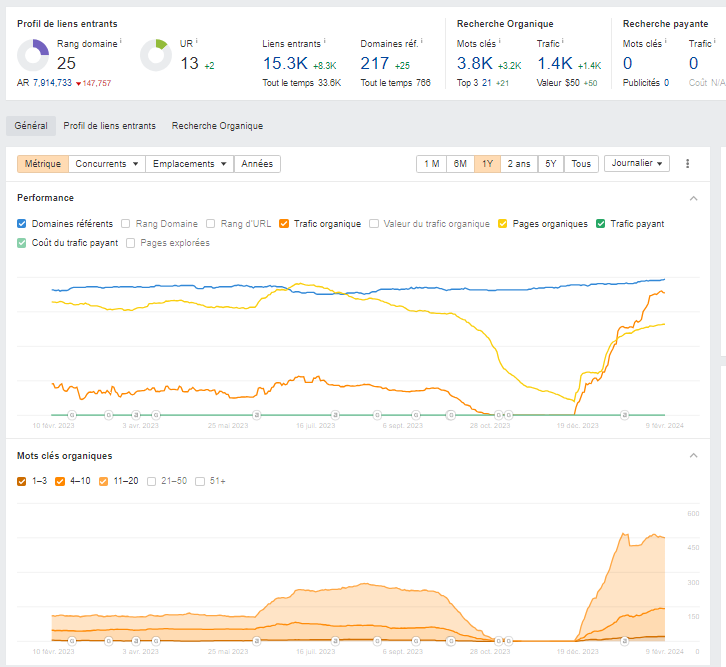Toggle the 11–20 keyword position checkbox
726x667 pixels.
103,481
